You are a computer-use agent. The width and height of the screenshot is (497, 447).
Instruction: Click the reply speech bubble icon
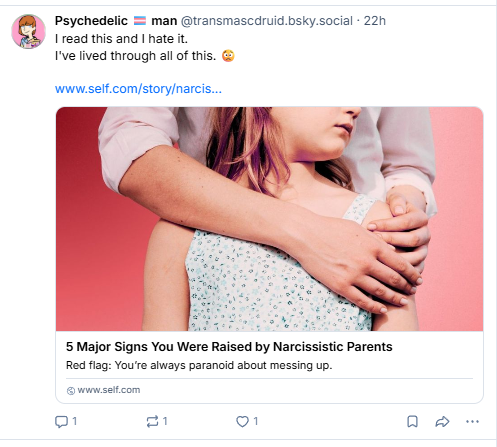click(x=61, y=422)
